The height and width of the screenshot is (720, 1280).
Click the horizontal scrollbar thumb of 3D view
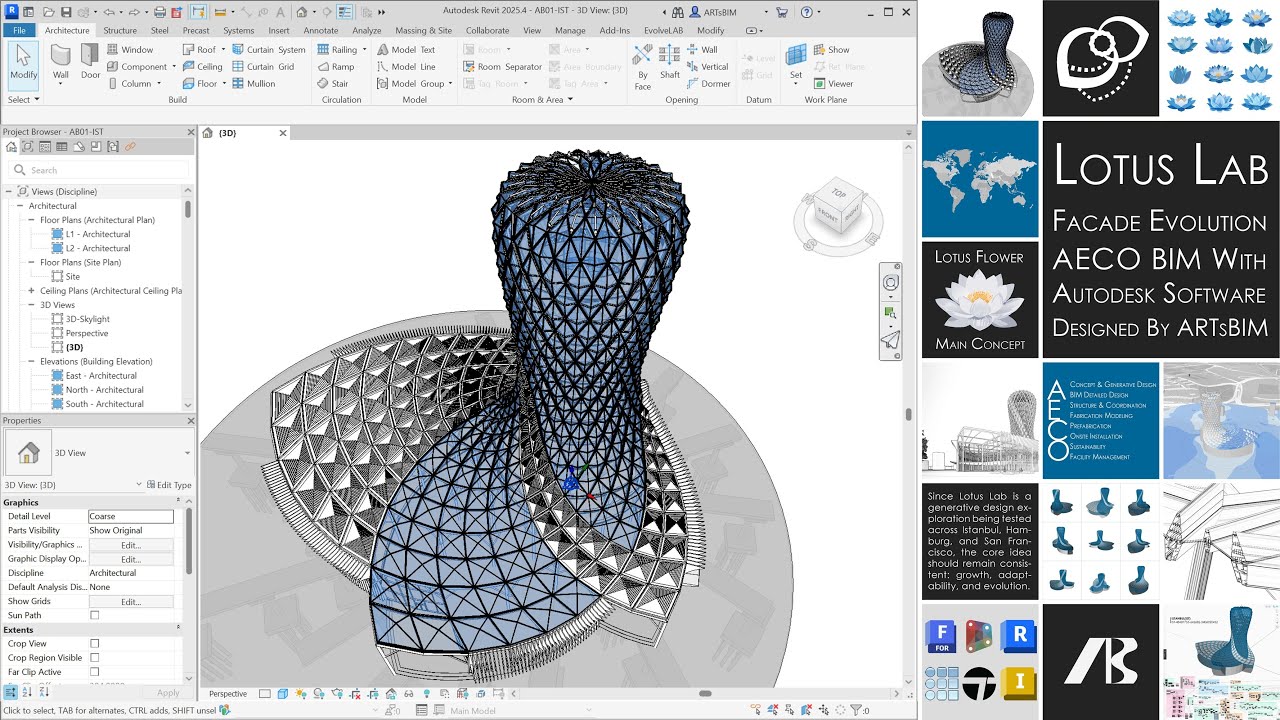(x=705, y=694)
